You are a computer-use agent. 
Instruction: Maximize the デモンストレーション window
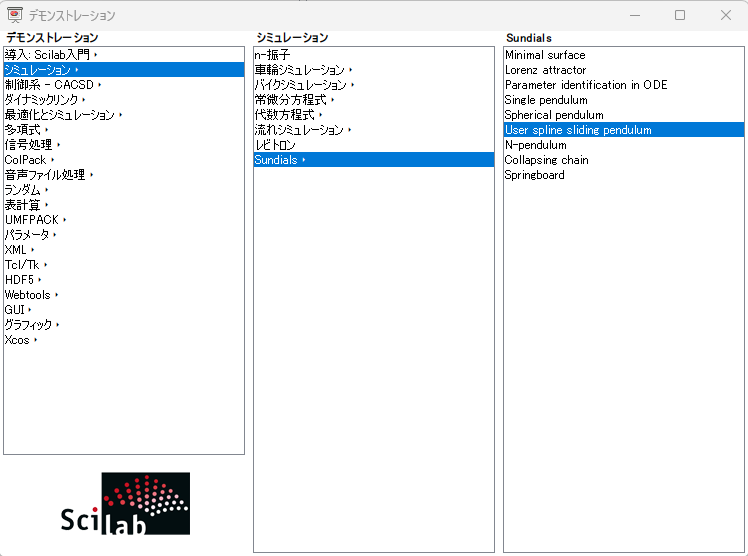pos(680,15)
